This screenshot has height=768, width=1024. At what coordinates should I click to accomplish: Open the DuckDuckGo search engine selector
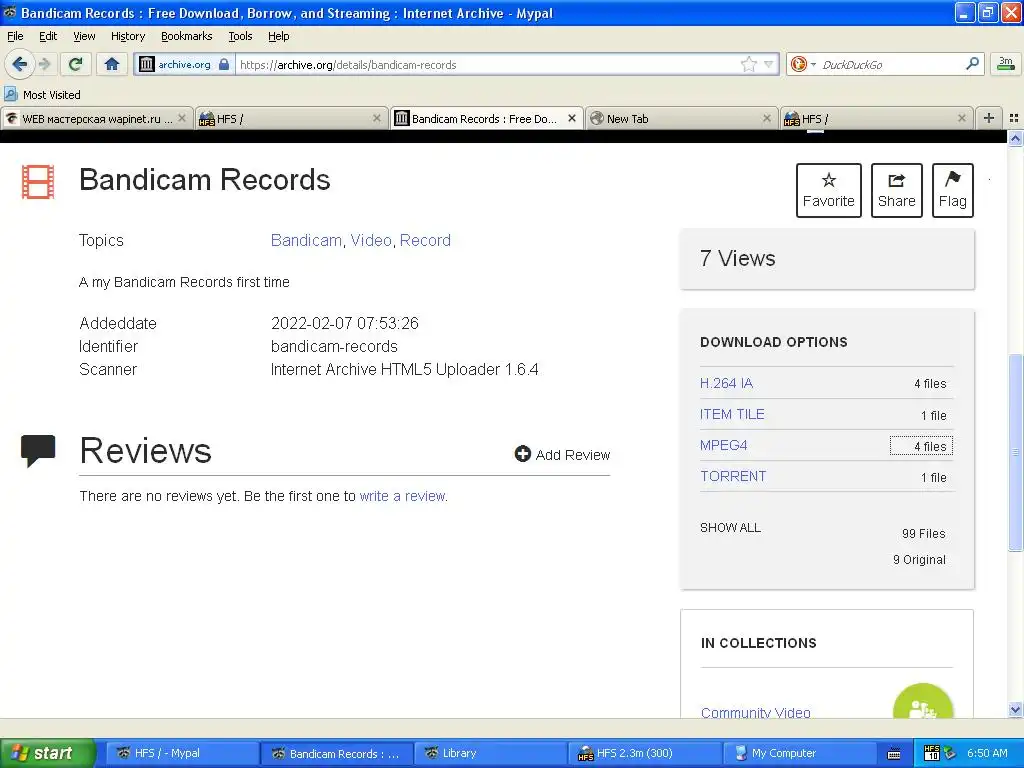click(x=803, y=64)
